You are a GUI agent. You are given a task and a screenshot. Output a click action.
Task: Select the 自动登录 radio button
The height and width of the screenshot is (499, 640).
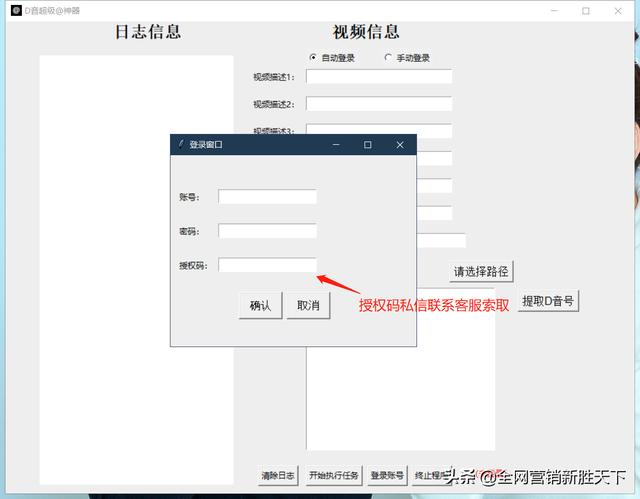(x=313, y=58)
